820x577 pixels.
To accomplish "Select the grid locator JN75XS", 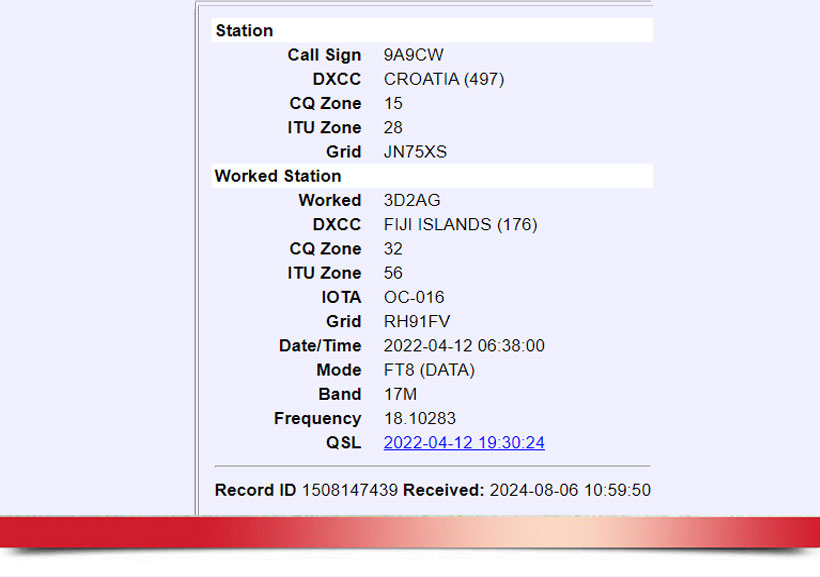I will tap(415, 152).
